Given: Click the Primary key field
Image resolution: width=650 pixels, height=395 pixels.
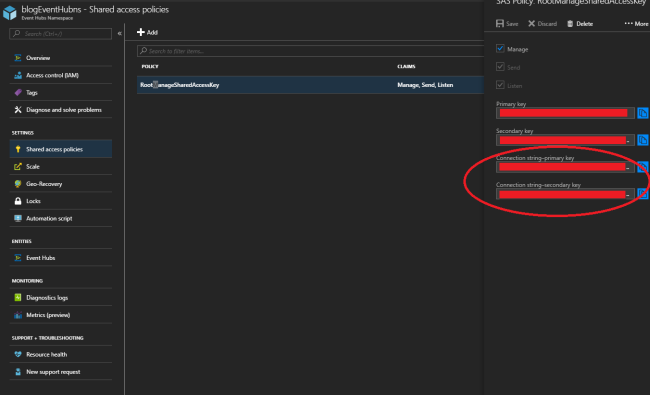Looking at the screenshot, I should click(x=565, y=113).
